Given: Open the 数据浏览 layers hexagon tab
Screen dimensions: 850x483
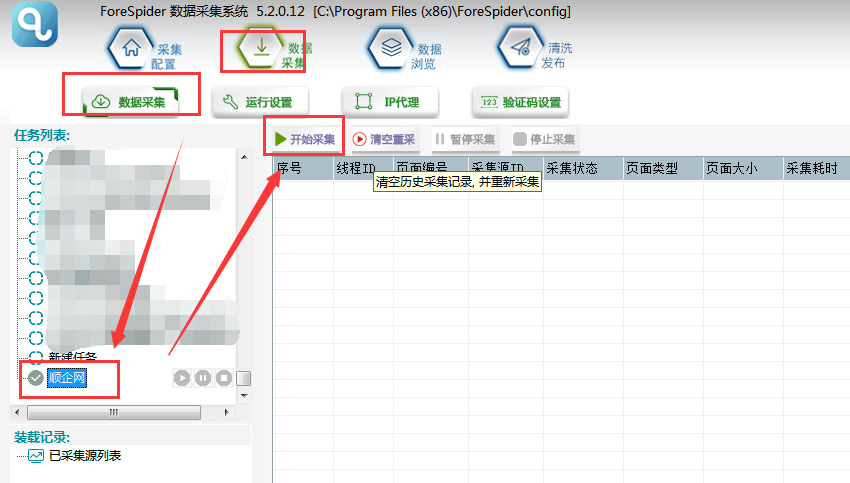Looking at the screenshot, I should click(x=404, y=50).
